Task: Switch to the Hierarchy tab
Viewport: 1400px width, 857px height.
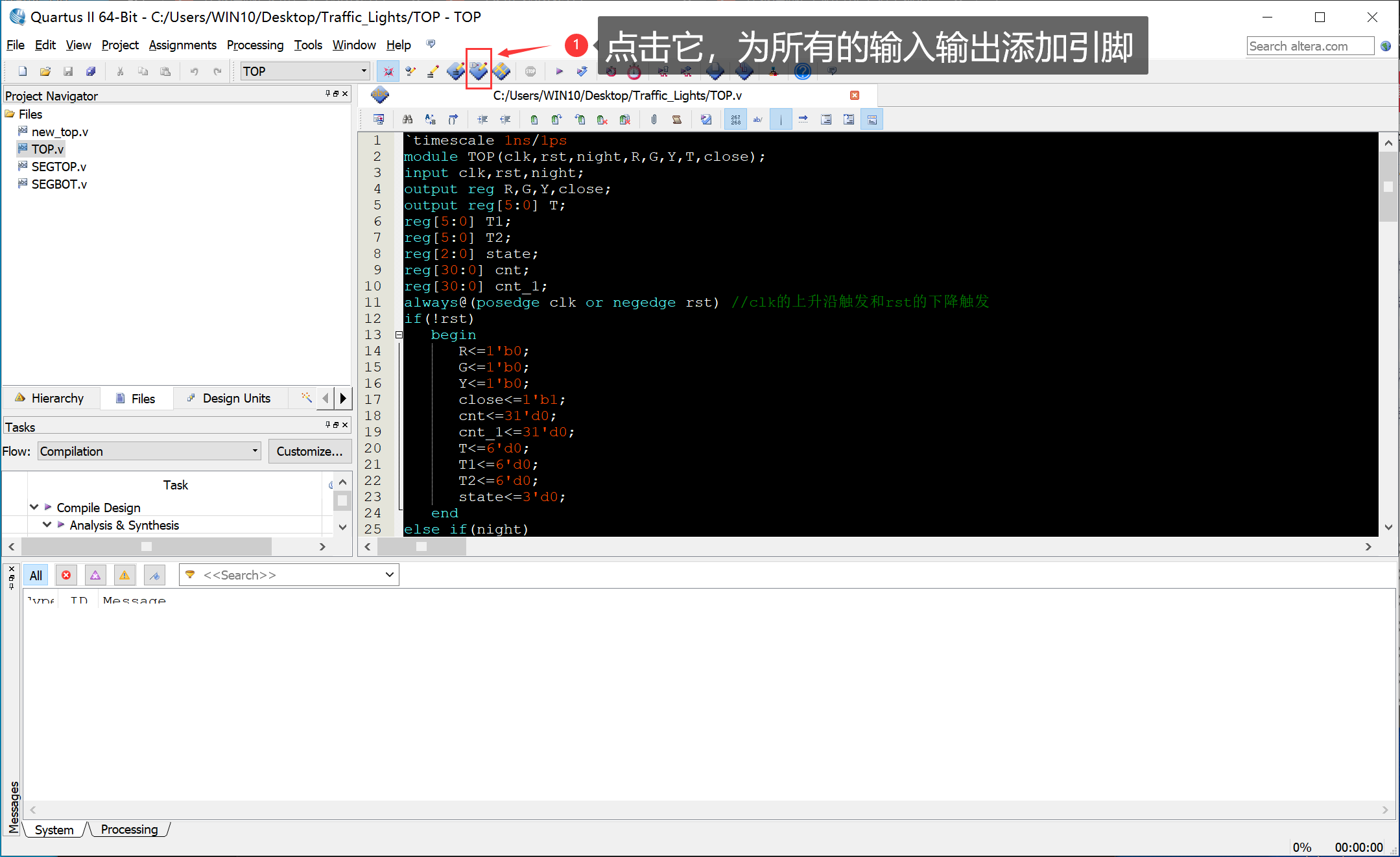Action: [57, 397]
